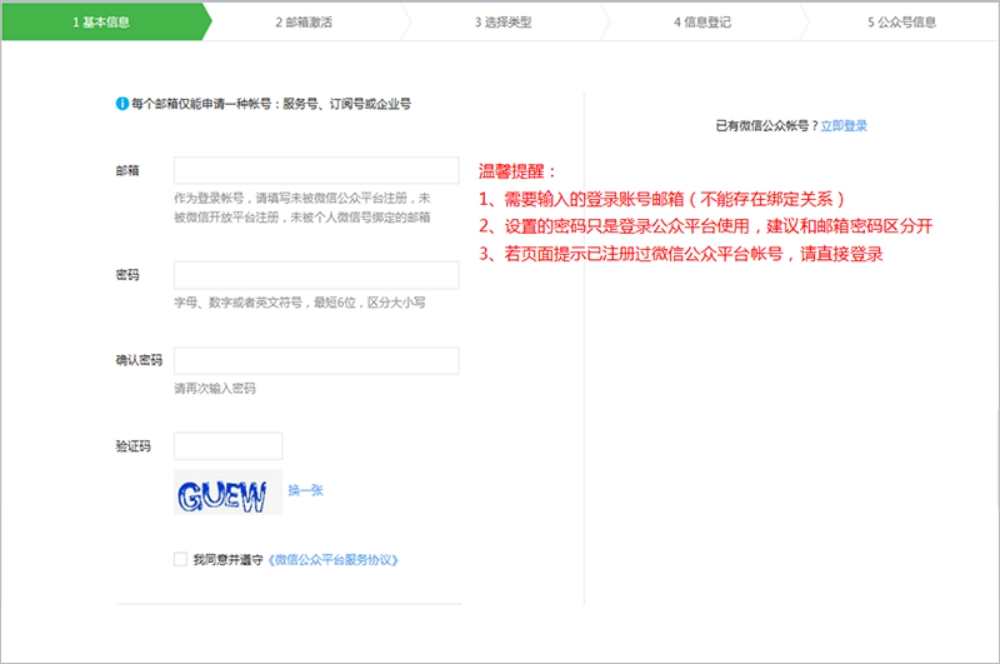Focus the 密码 password input field
This screenshot has height=664, width=1000.
[317, 274]
